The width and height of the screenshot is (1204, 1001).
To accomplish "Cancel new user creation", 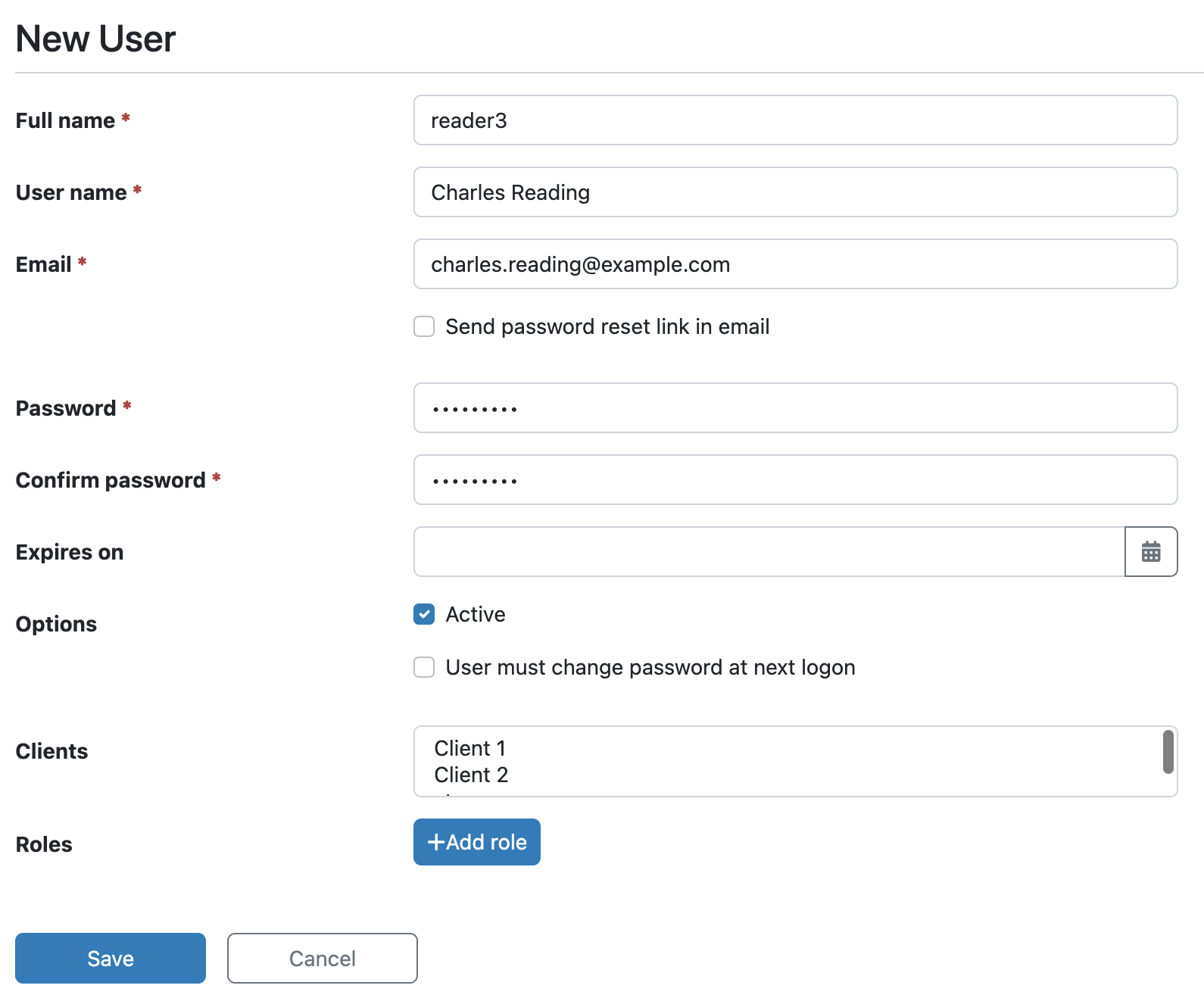I will pyautogui.click(x=323, y=958).
